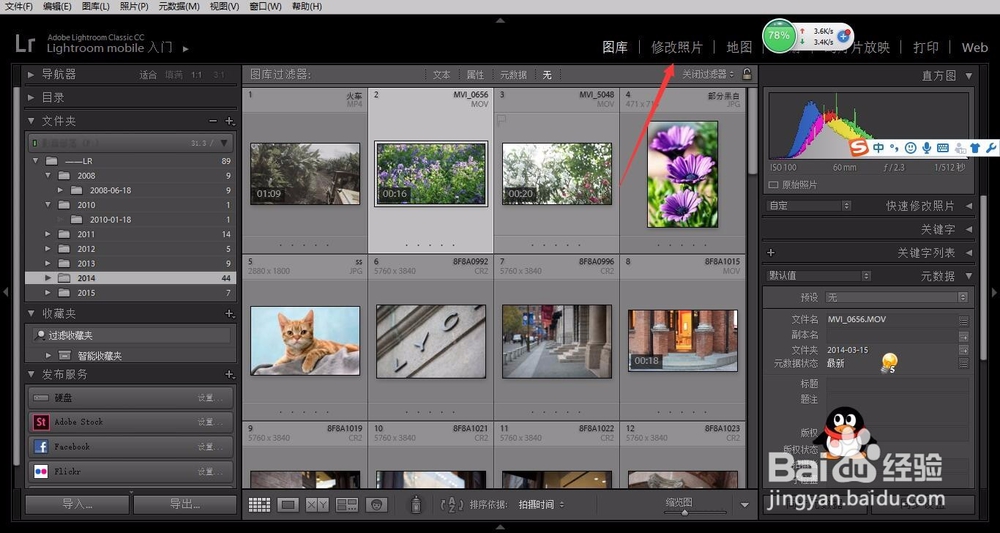Image resolution: width=1000 pixels, height=533 pixels.
Task: Open Lightroom mobile identity plate arrow
Action: click(x=186, y=48)
